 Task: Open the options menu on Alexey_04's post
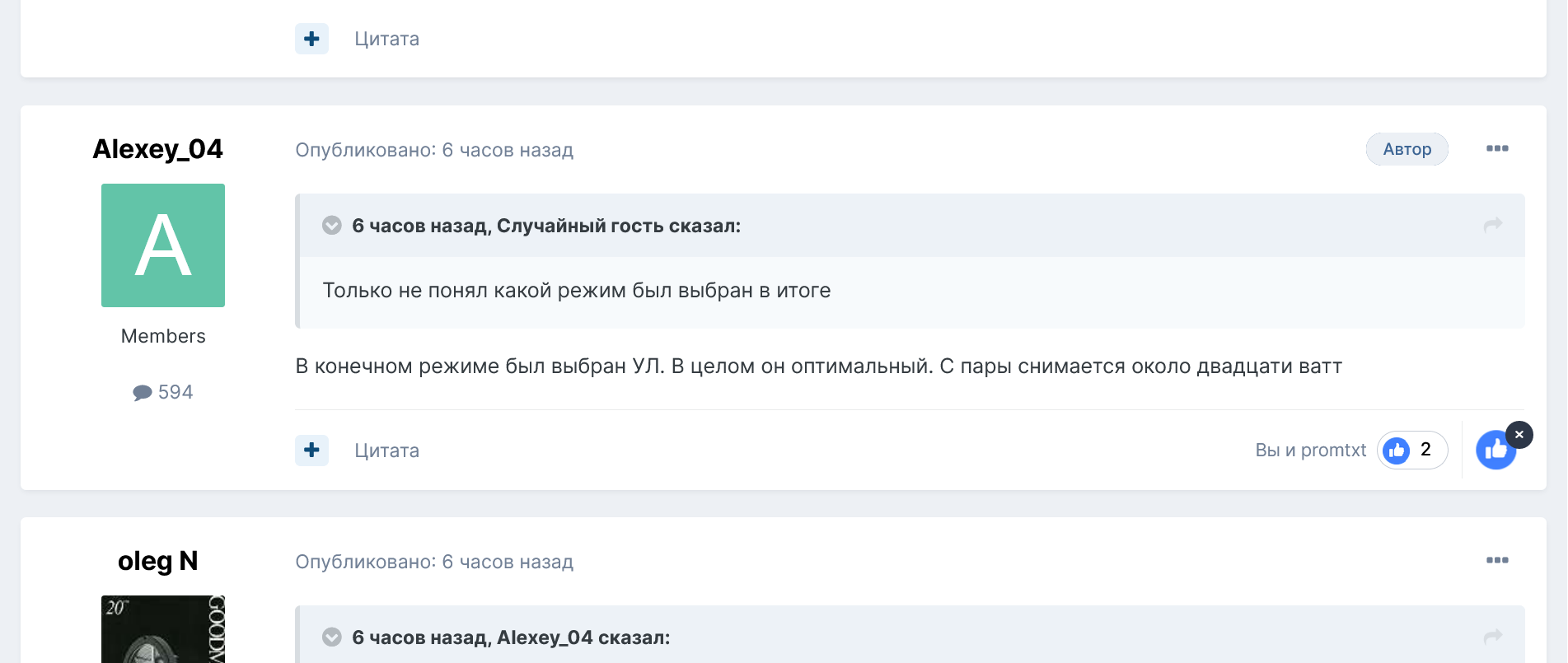pos(1498,148)
